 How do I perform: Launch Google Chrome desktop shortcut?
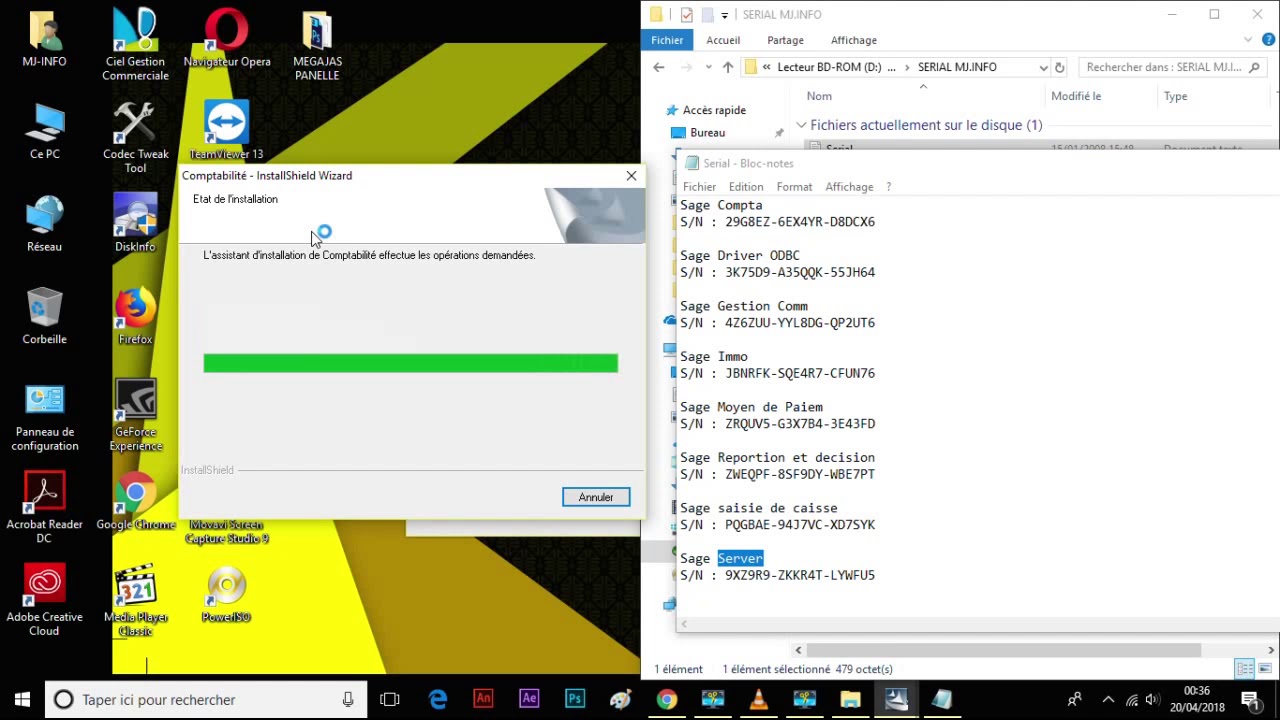[135, 503]
